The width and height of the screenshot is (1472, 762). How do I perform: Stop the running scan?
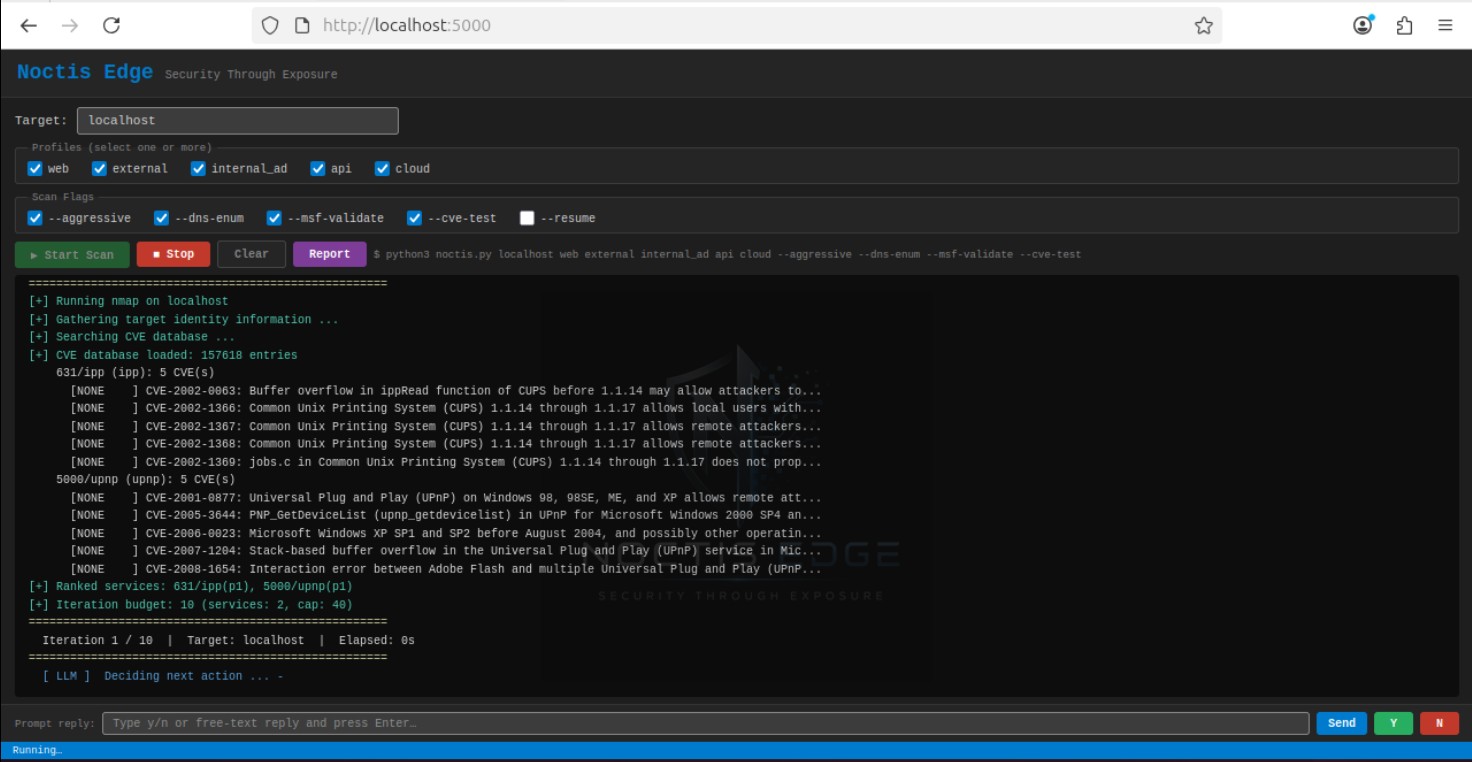pos(173,254)
